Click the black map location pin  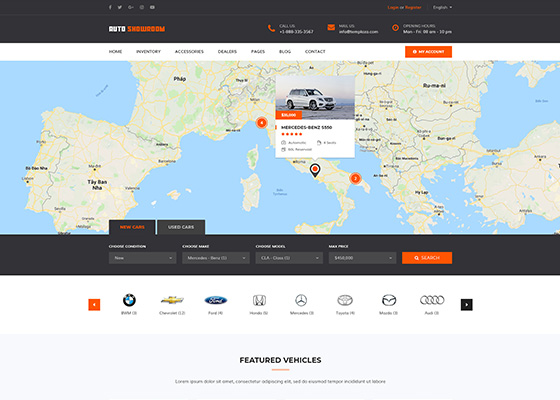315,171
